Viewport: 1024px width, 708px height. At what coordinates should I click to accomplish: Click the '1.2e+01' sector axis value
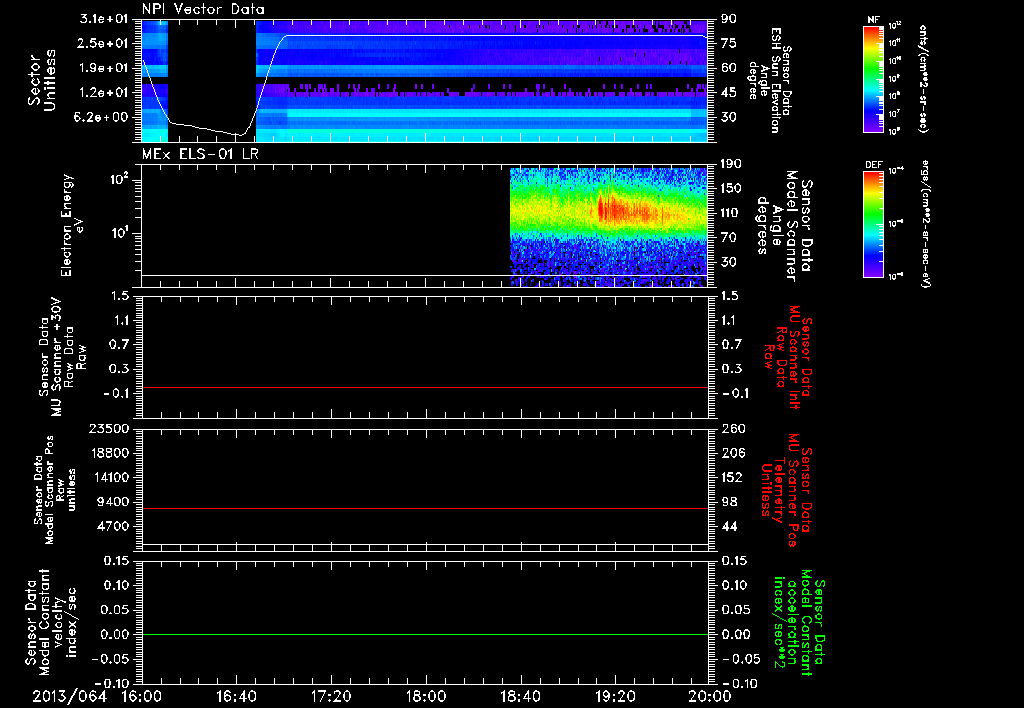tap(106, 93)
